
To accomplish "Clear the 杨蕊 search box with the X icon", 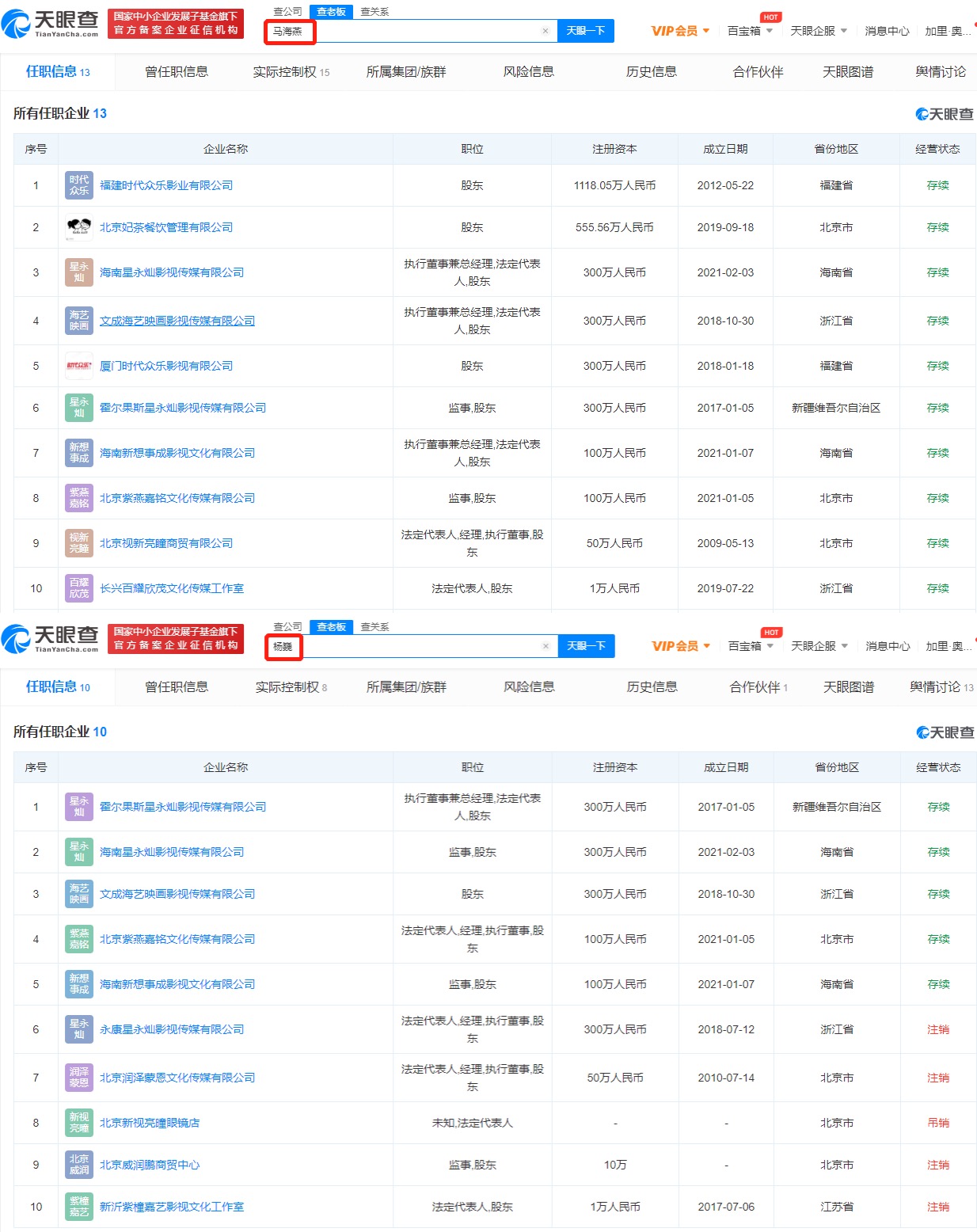I will tap(545, 646).
